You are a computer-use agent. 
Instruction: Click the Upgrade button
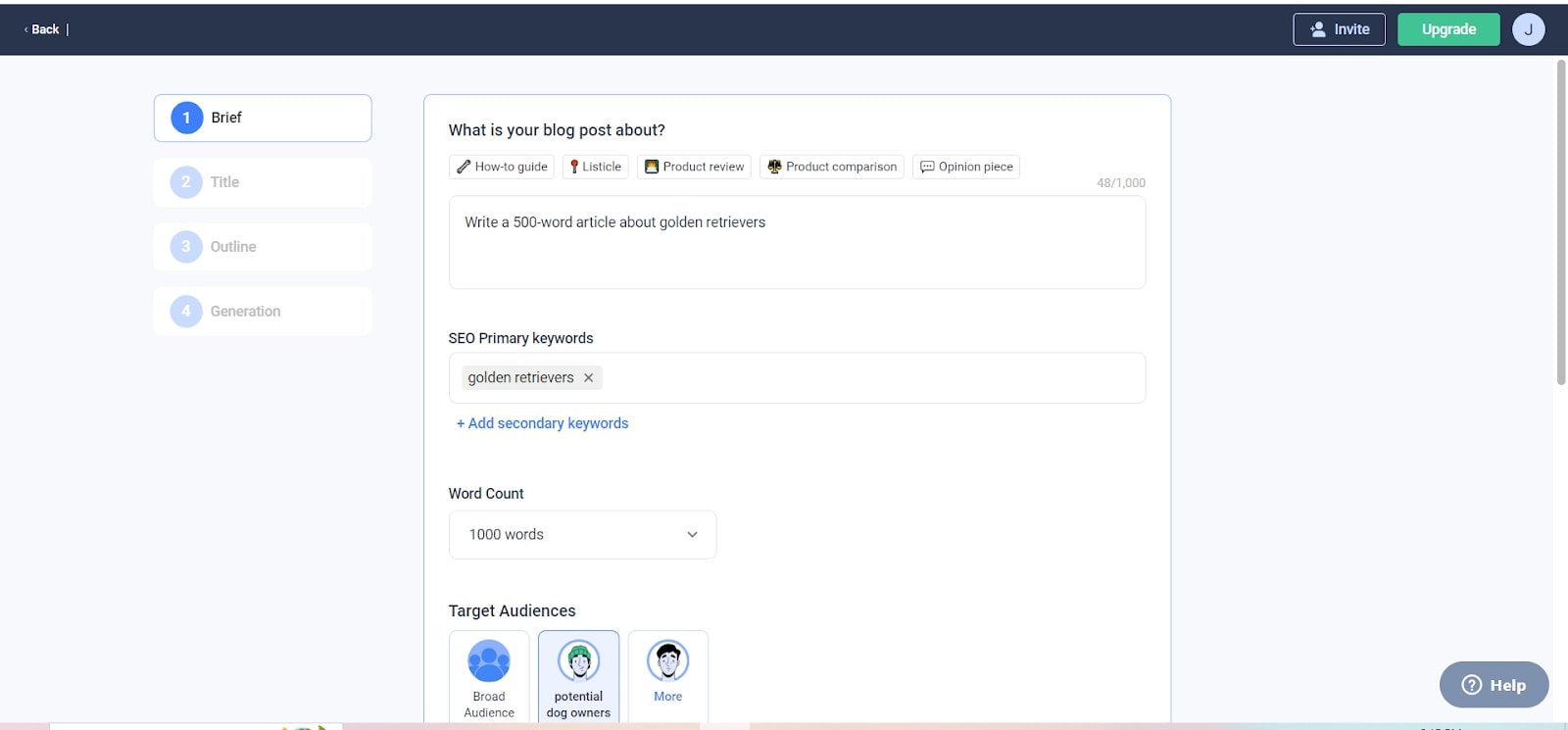(x=1447, y=29)
